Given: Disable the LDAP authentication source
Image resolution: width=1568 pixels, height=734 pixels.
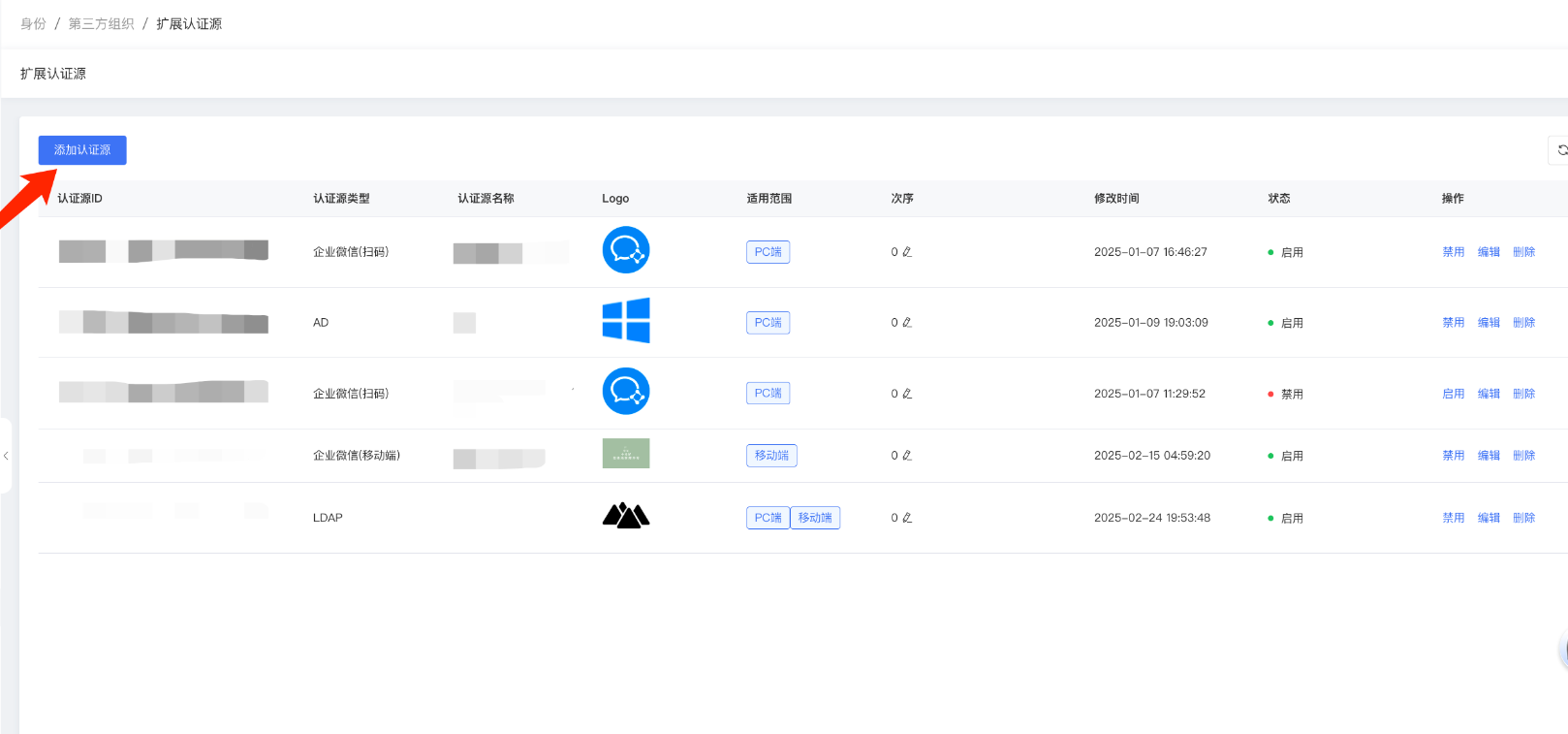Looking at the screenshot, I should click(1453, 518).
